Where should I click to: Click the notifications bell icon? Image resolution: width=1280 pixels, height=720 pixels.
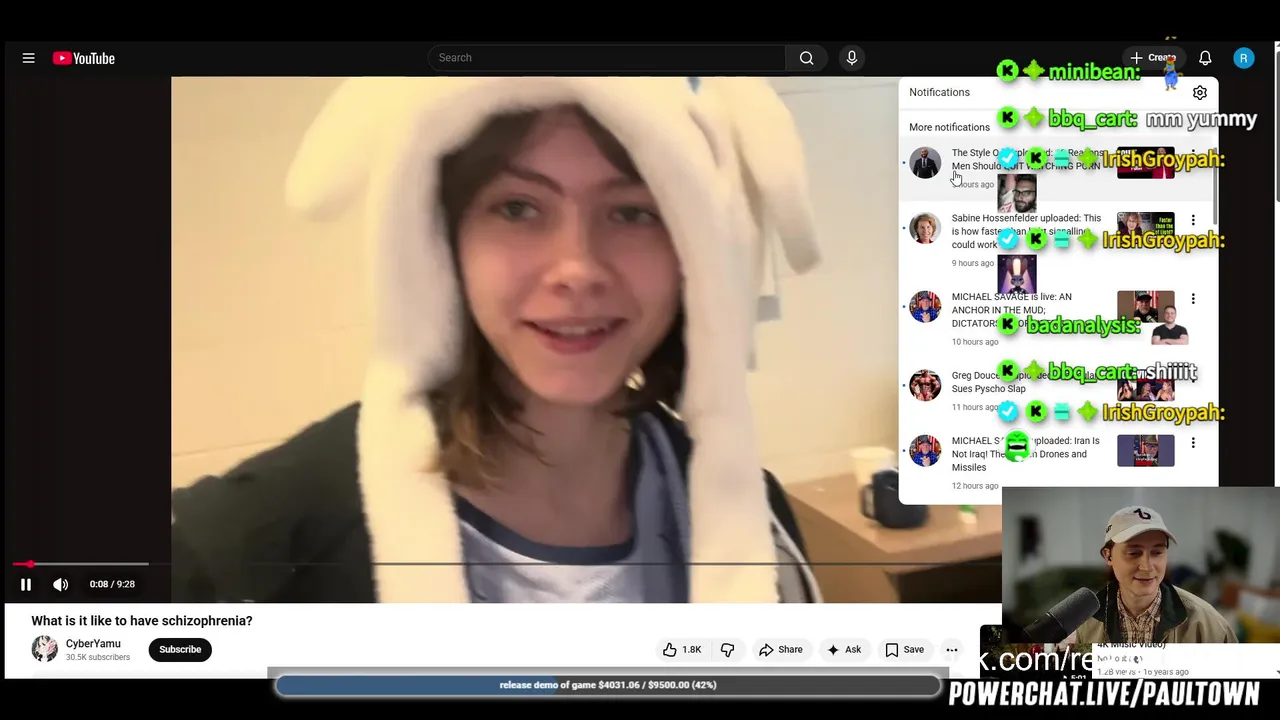[1205, 58]
